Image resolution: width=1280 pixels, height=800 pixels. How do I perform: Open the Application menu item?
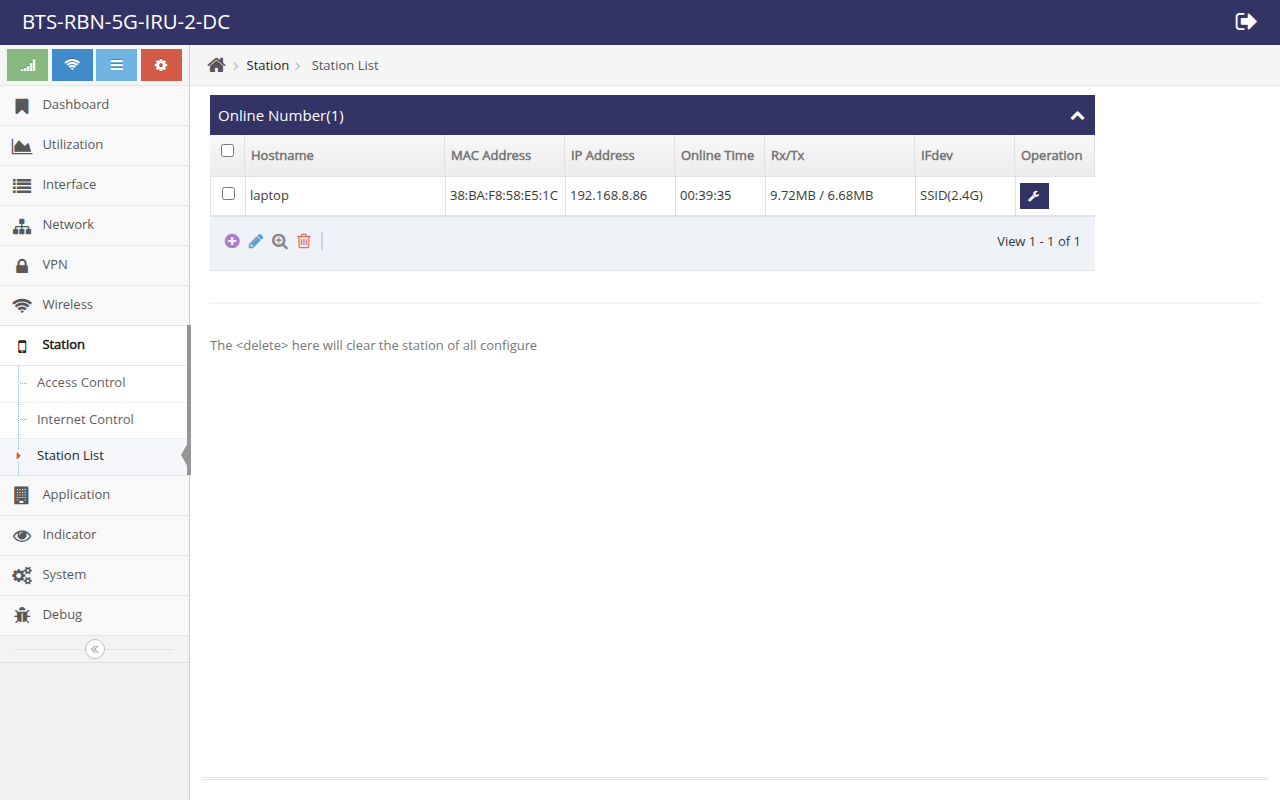coord(94,495)
